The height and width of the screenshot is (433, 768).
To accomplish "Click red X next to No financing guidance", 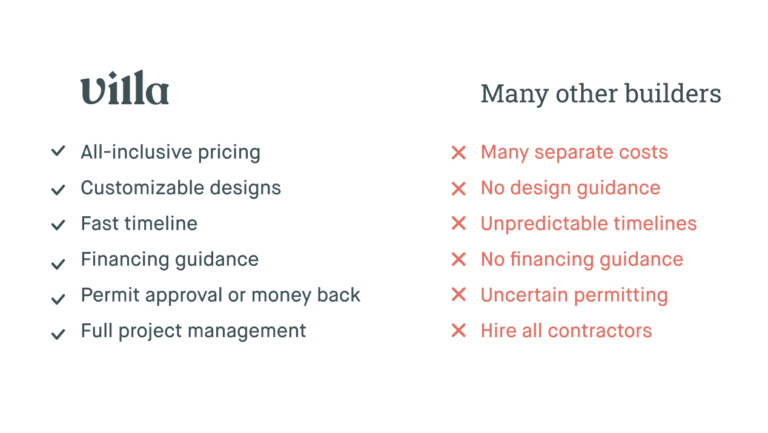I will pos(458,259).
